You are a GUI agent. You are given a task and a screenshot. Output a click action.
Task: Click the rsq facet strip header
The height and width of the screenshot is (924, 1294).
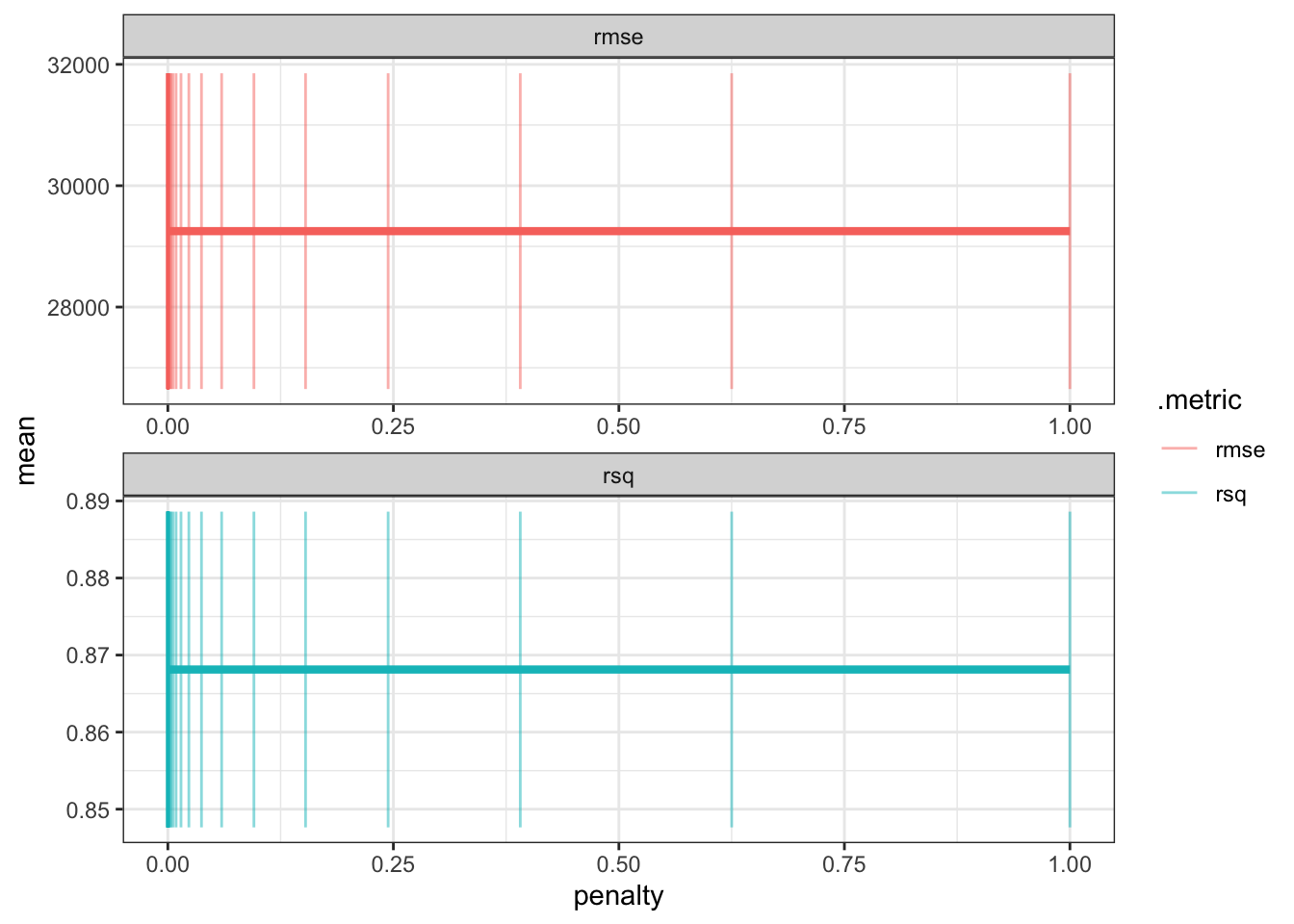pos(618,476)
